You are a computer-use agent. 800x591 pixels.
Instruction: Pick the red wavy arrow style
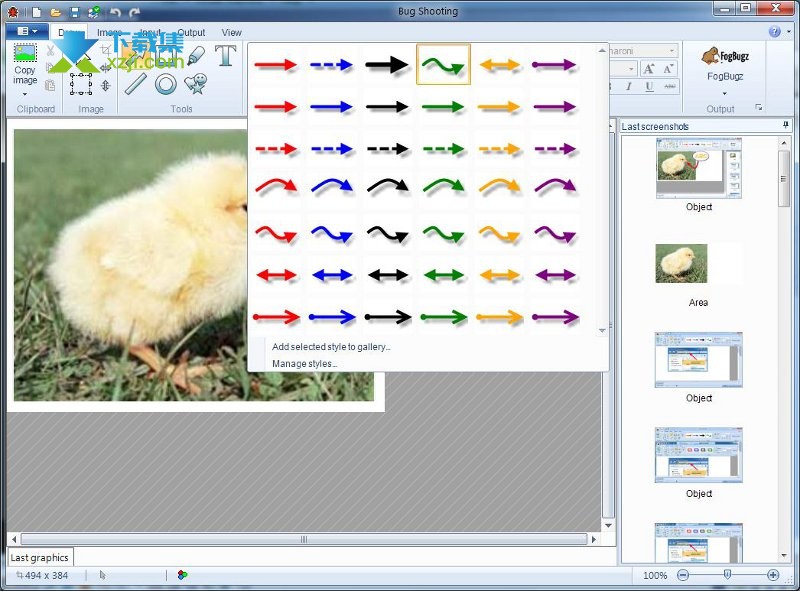click(x=276, y=234)
